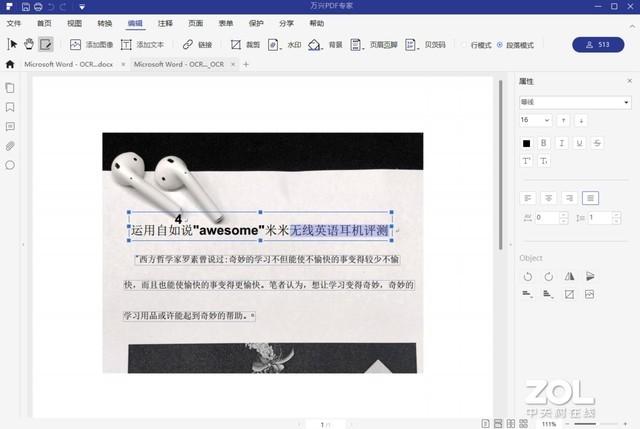The width and height of the screenshot is (640, 429).
Task: Open the page thumbnails sidebar panel
Action: (x=10, y=88)
